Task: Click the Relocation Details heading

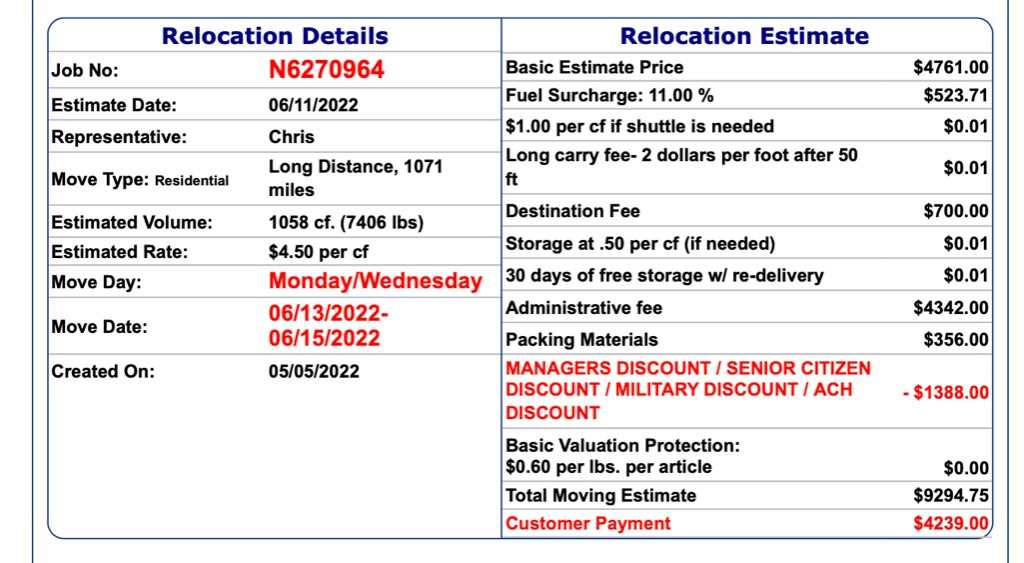Action: 275,36
